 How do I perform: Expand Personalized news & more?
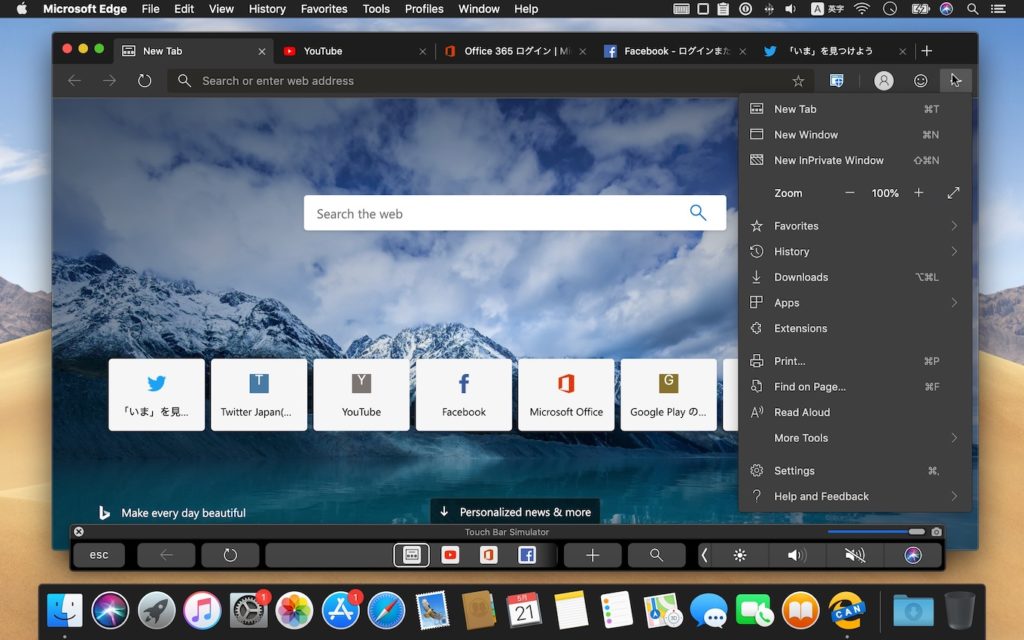click(x=515, y=512)
